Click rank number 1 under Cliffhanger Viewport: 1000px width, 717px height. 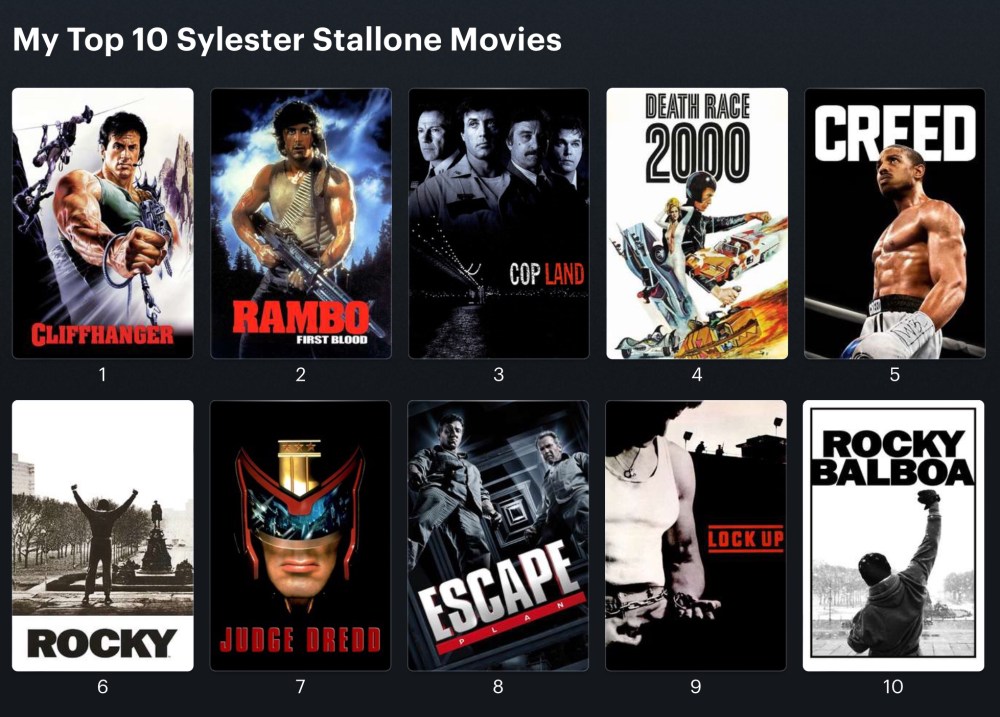102,374
